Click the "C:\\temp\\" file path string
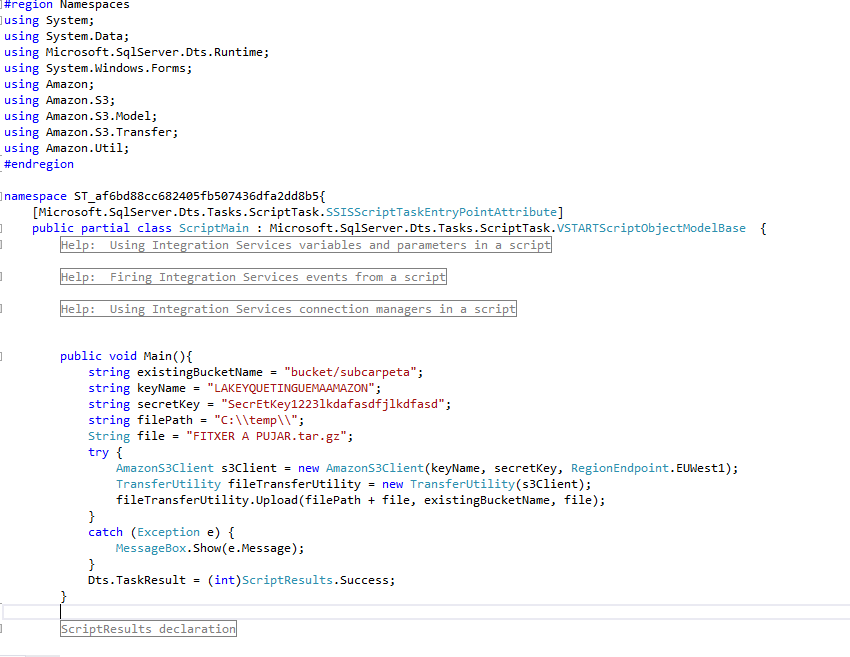This screenshot has height=657, width=850. pos(256,420)
